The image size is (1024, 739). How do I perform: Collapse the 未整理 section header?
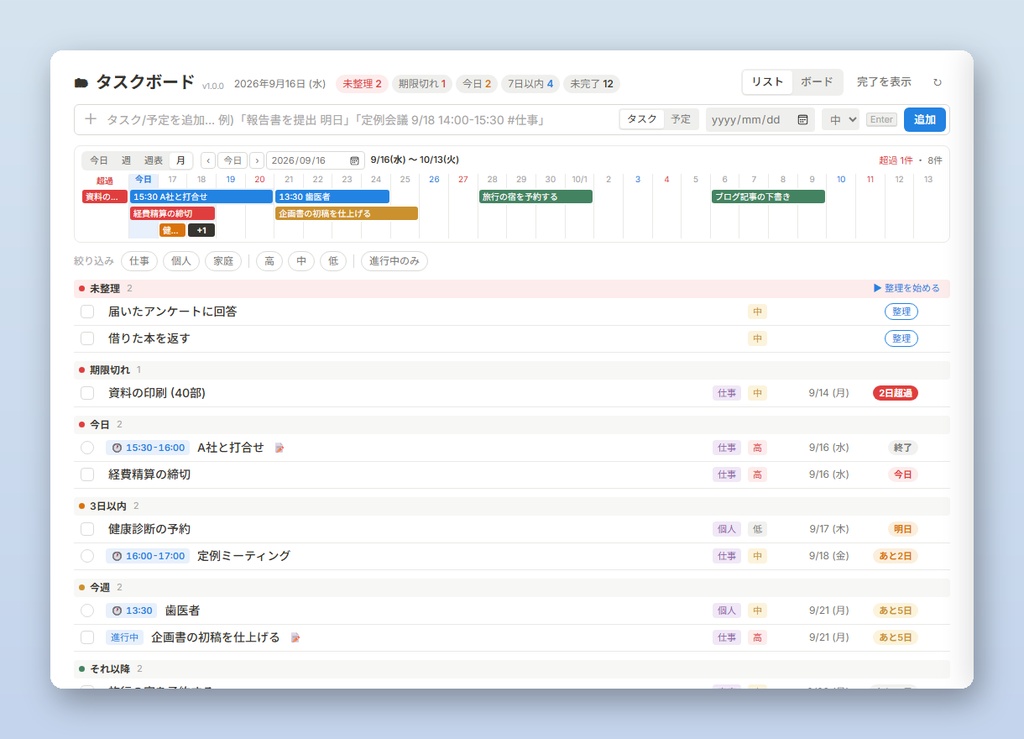[512, 289]
